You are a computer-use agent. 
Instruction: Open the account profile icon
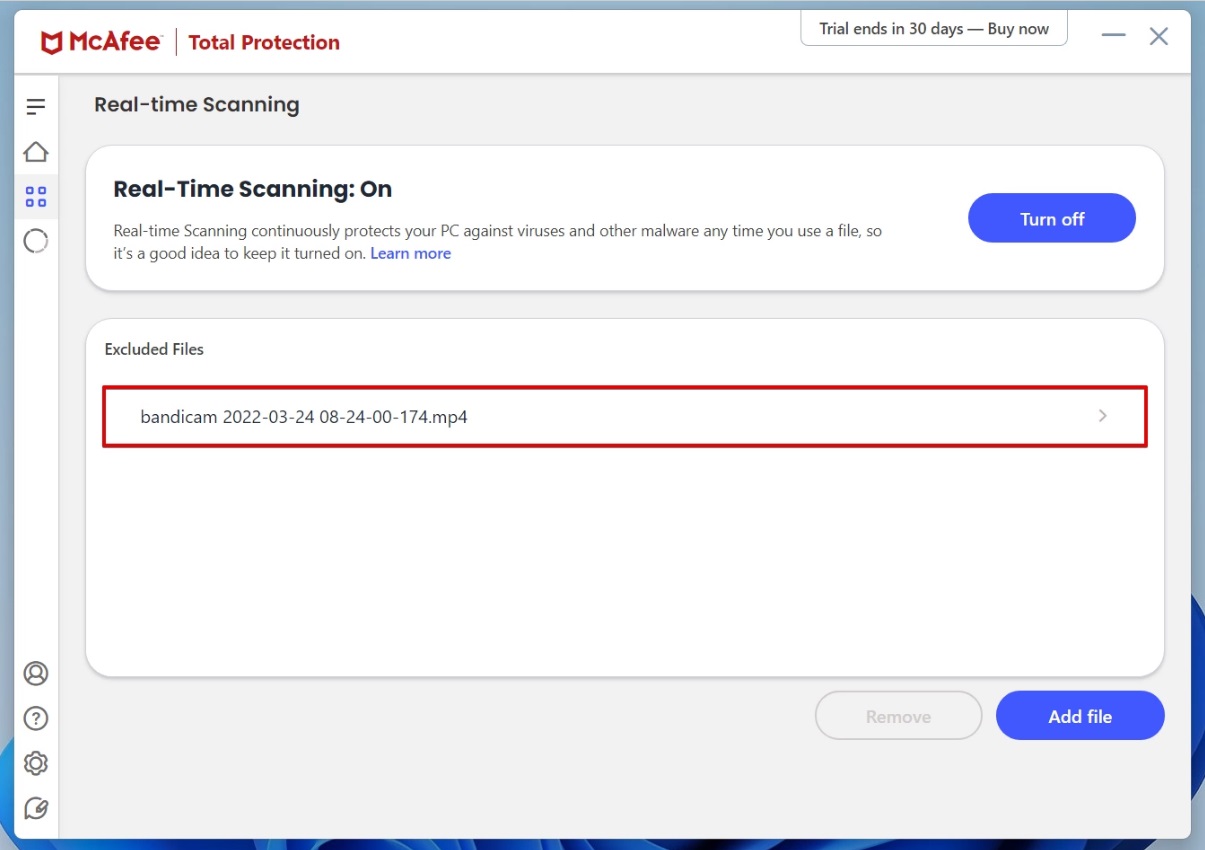[36, 673]
